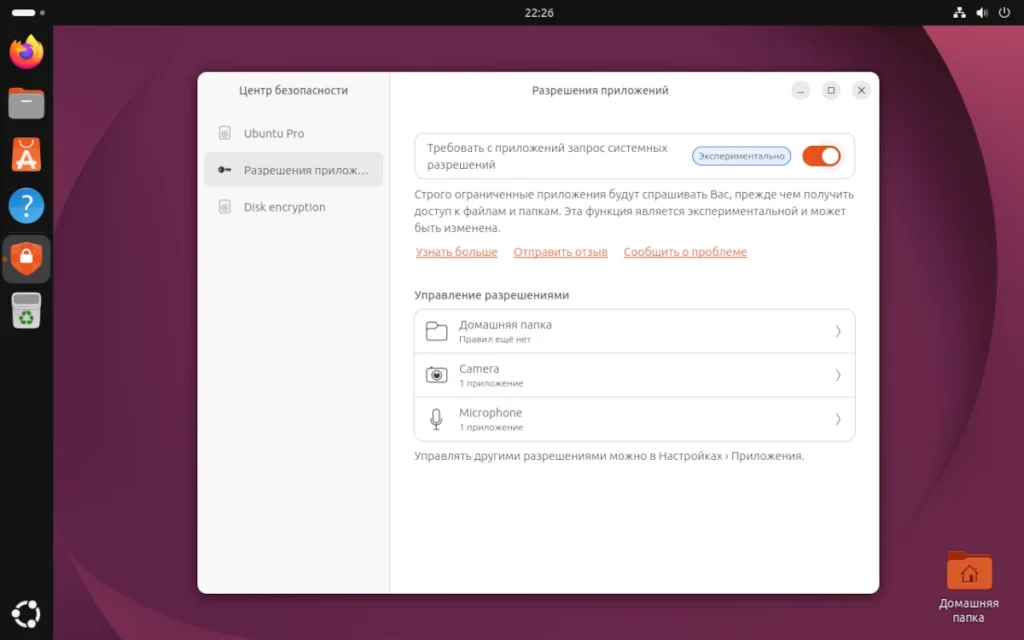Viewport: 1024px width, 640px height.
Task: Click Разрешения приложений window title
Action: [x=600, y=90]
